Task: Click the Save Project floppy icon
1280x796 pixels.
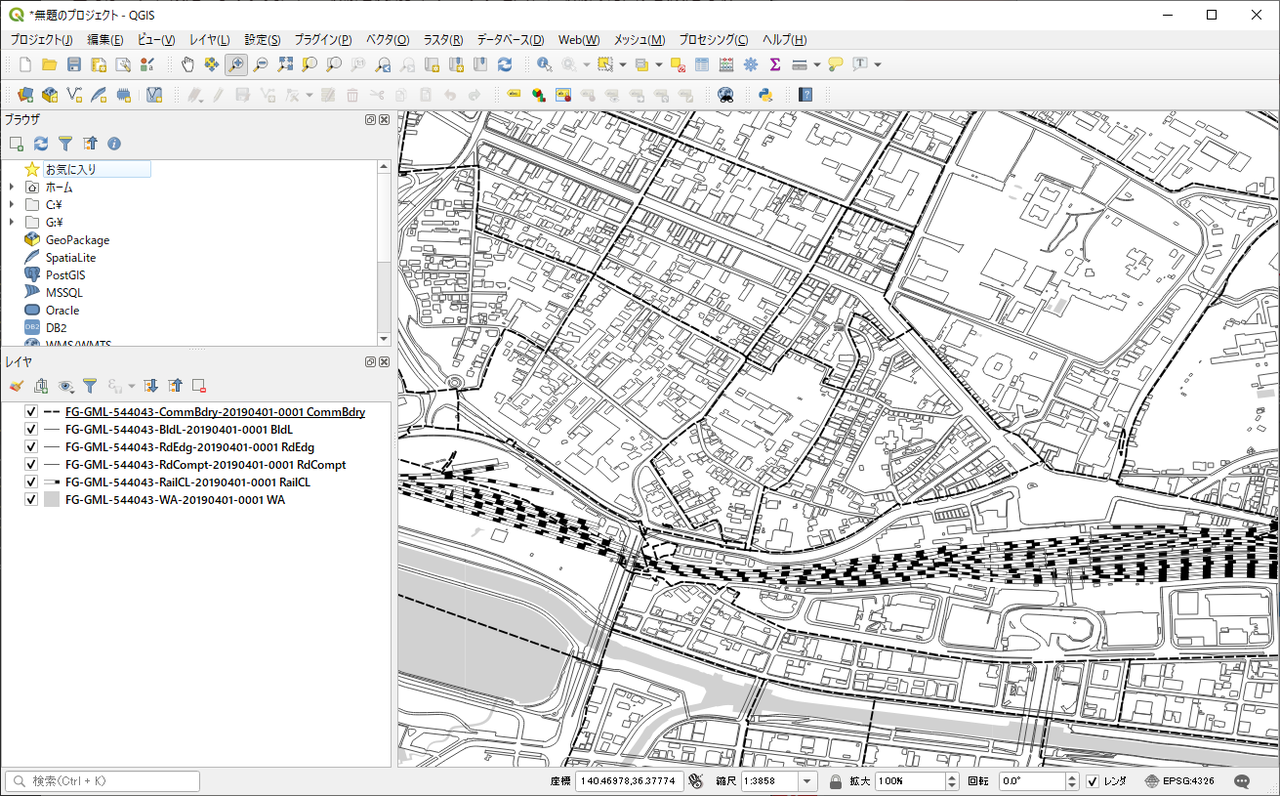Action: click(74, 65)
